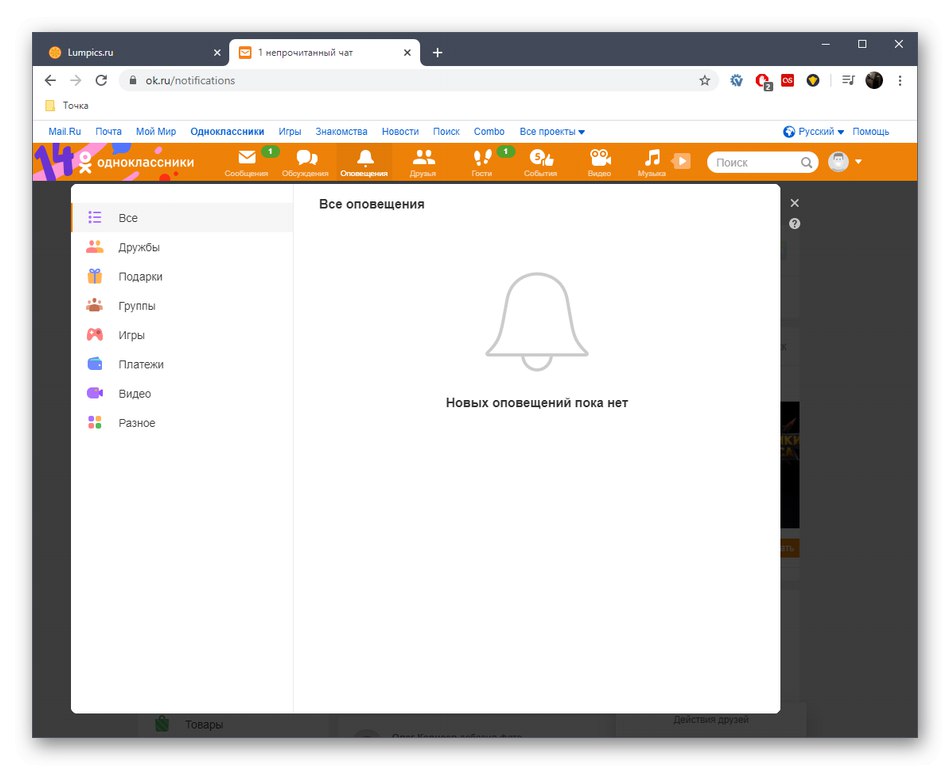Open the Гости footprints icon
The image size is (950, 770).
pos(482,158)
